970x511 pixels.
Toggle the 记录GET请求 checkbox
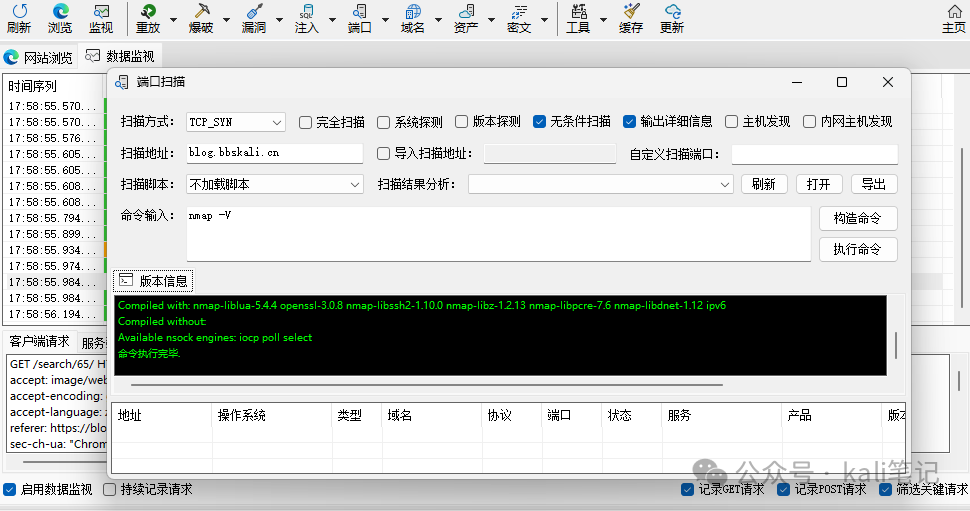687,489
